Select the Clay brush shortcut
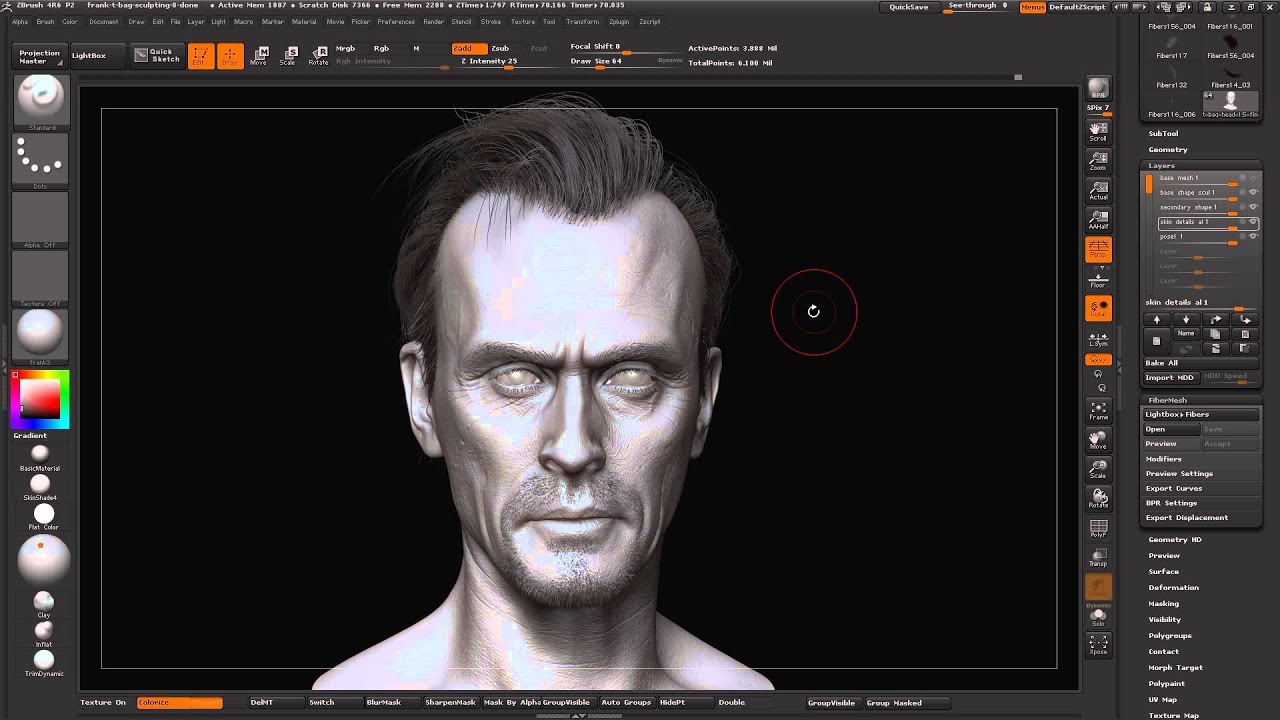 [x=43, y=604]
